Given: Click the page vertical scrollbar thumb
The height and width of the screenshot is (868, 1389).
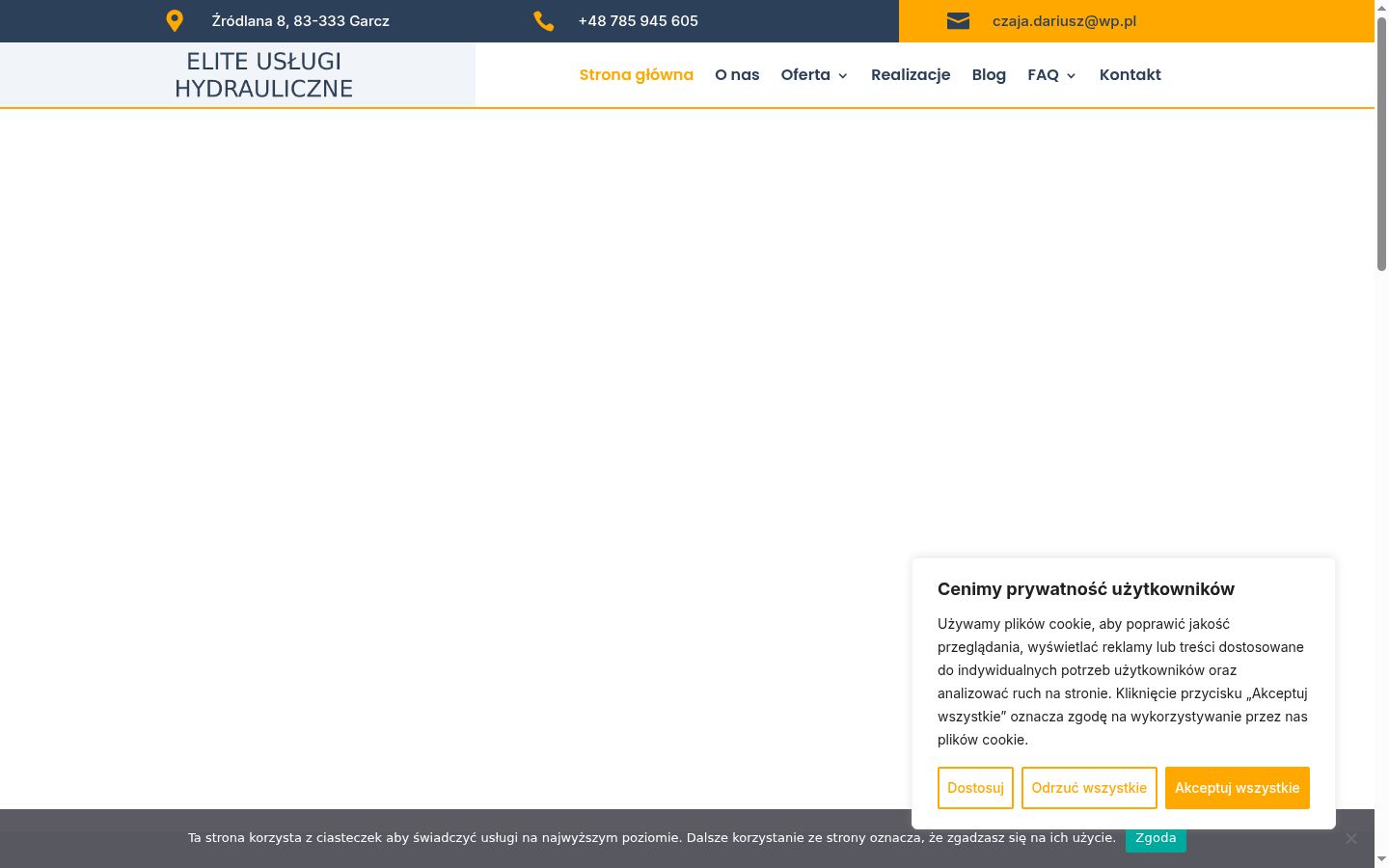Looking at the screenshot, I should pos(1381,145).
